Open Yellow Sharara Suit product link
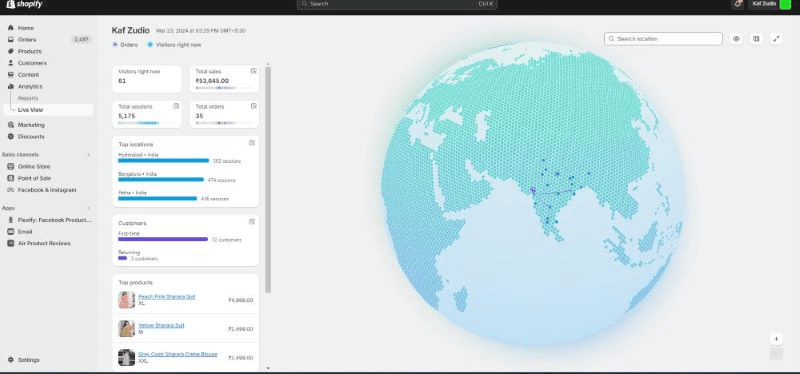Viewport: 800px width, 374px height. click(161, 326)
